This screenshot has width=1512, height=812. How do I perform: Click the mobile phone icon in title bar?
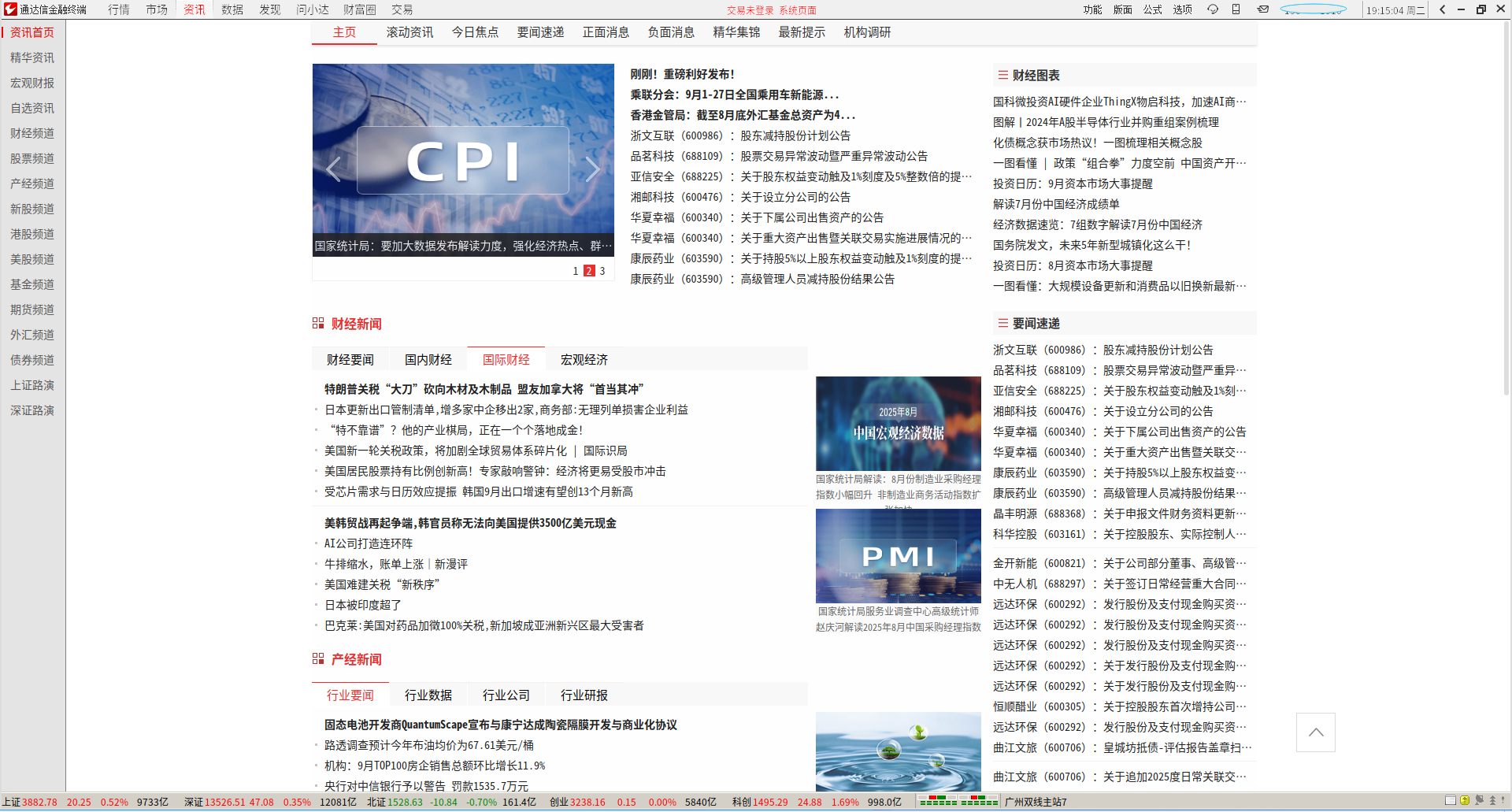click(1236, 9)
